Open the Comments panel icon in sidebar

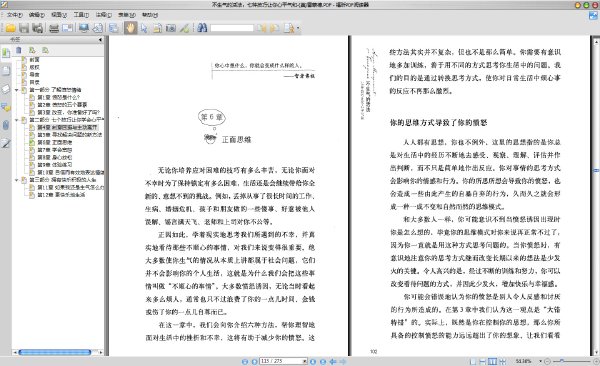coord(6,108)
